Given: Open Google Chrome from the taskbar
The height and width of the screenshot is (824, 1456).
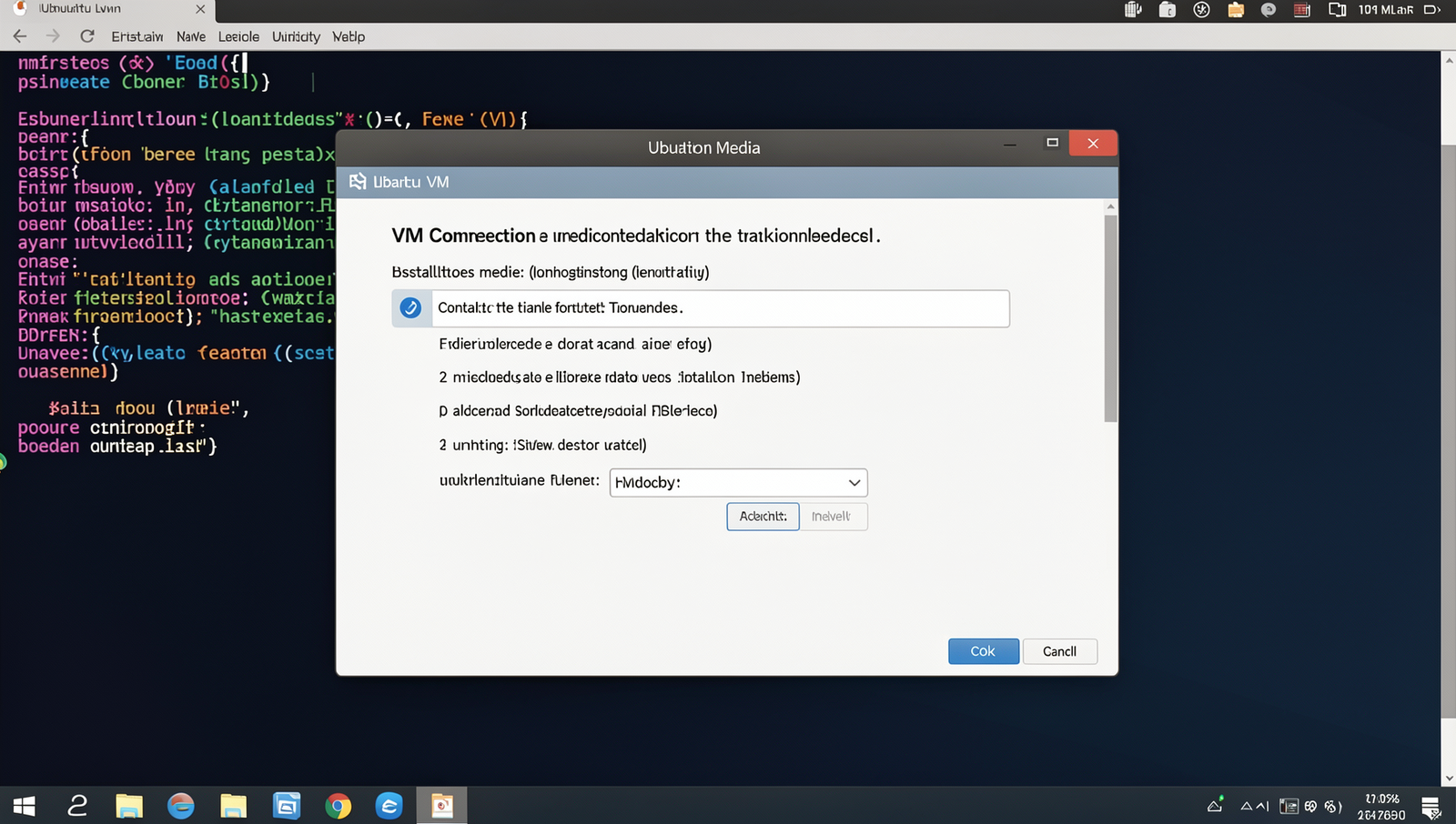Looking at the screenshot, I should (338, 806).
